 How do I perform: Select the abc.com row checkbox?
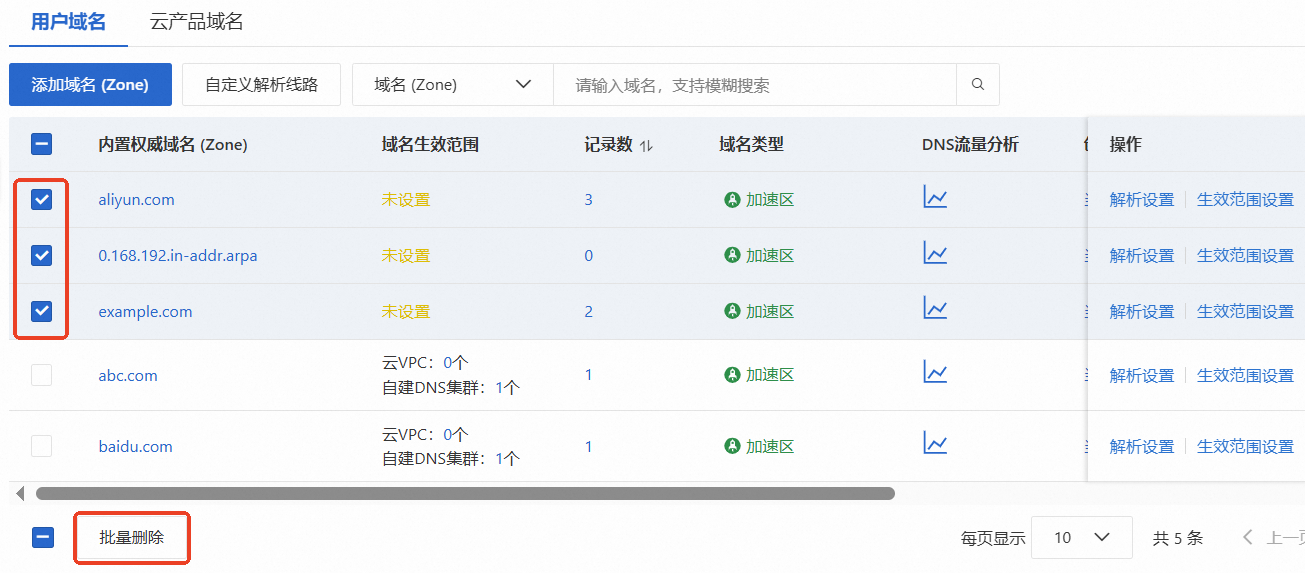coord(42,375)
